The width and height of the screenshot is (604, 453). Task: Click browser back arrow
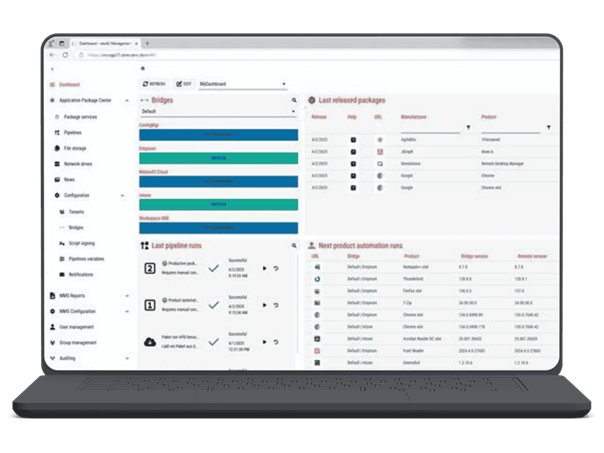point(52,55)
